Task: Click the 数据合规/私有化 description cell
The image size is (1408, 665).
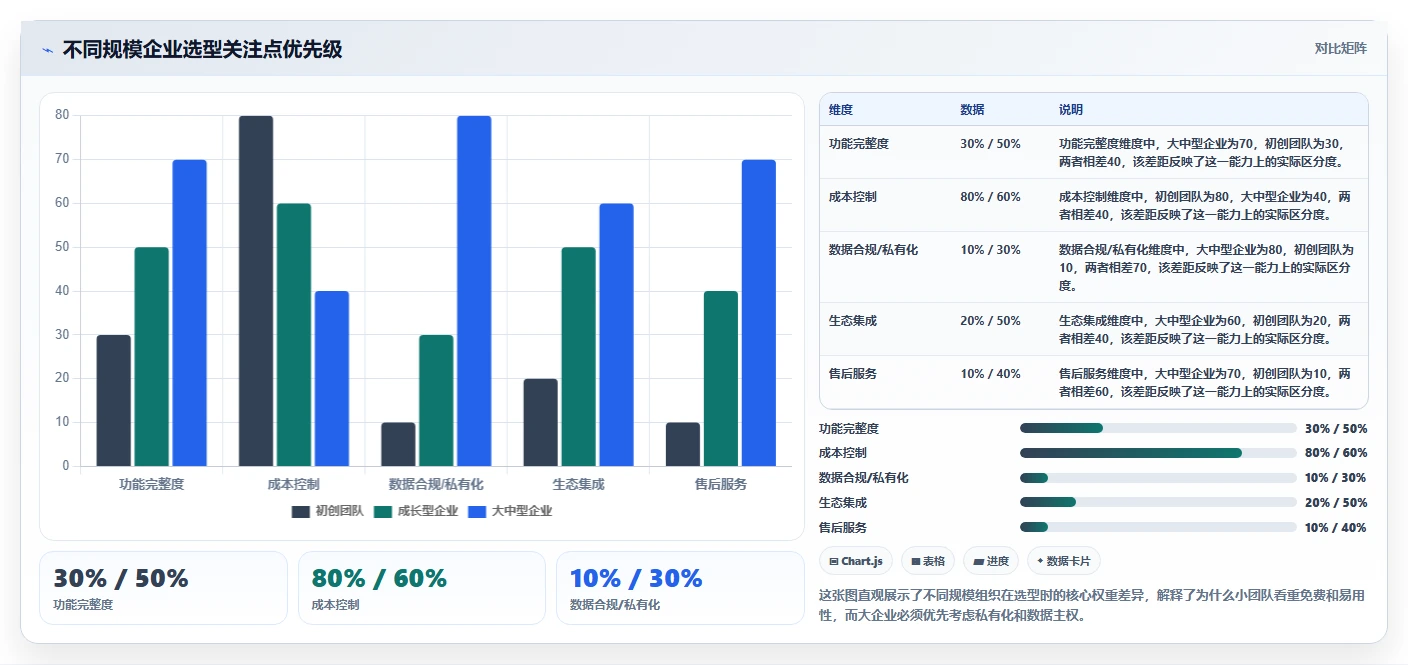Action: [x=1207, y=267]
